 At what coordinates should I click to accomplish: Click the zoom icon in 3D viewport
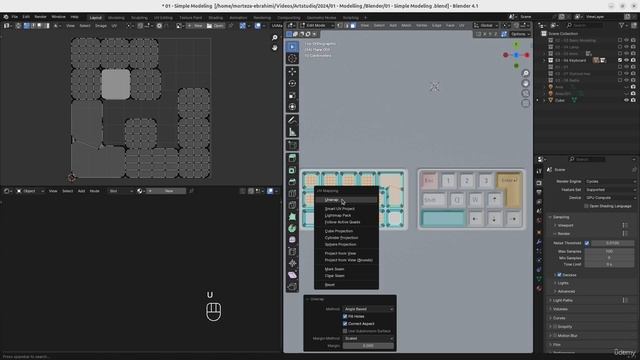coord(525,73)
